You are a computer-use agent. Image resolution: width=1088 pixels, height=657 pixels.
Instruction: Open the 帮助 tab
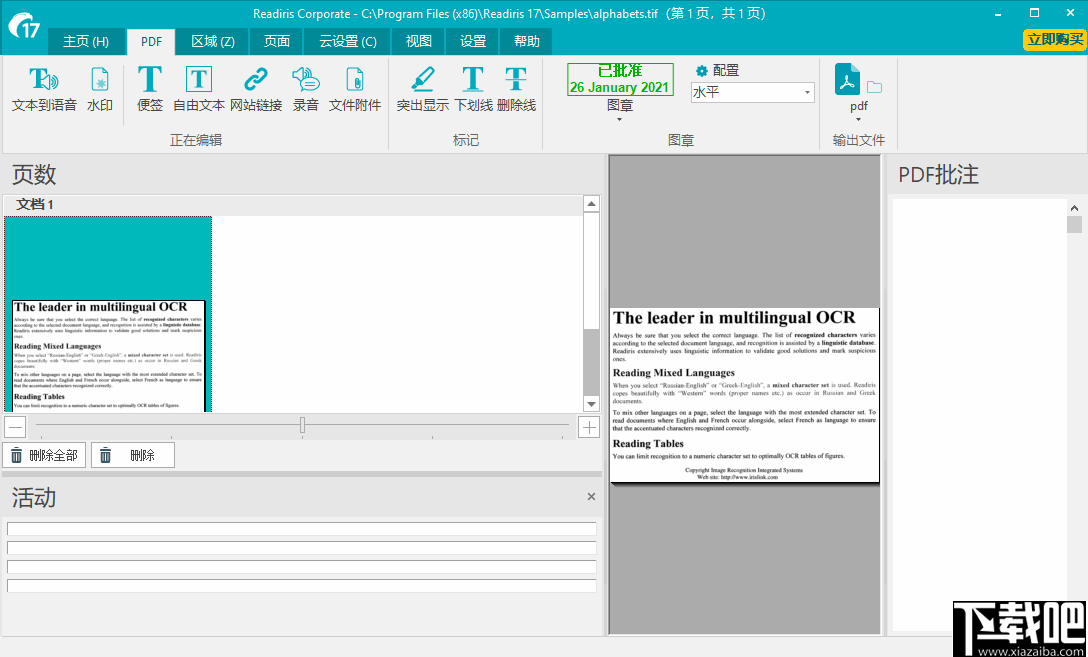click(x=527, y=42)
